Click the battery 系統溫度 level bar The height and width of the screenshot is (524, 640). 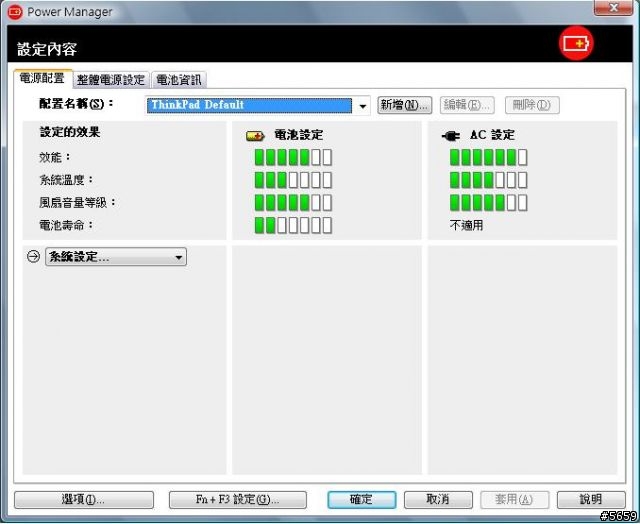point(293,180)
